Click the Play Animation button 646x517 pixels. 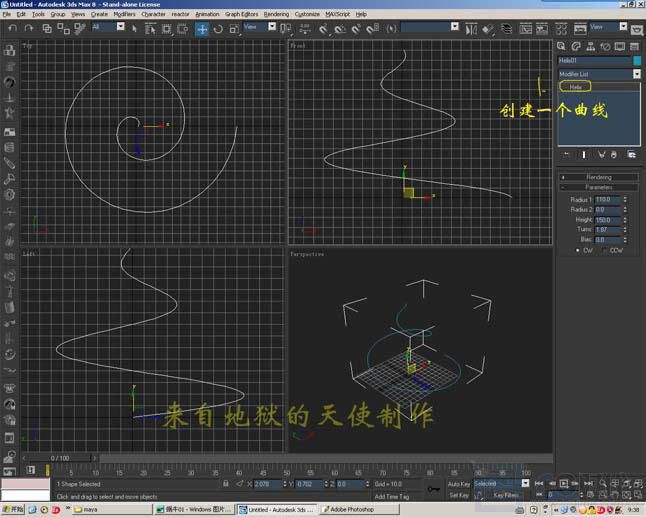[x=564, y=483]
